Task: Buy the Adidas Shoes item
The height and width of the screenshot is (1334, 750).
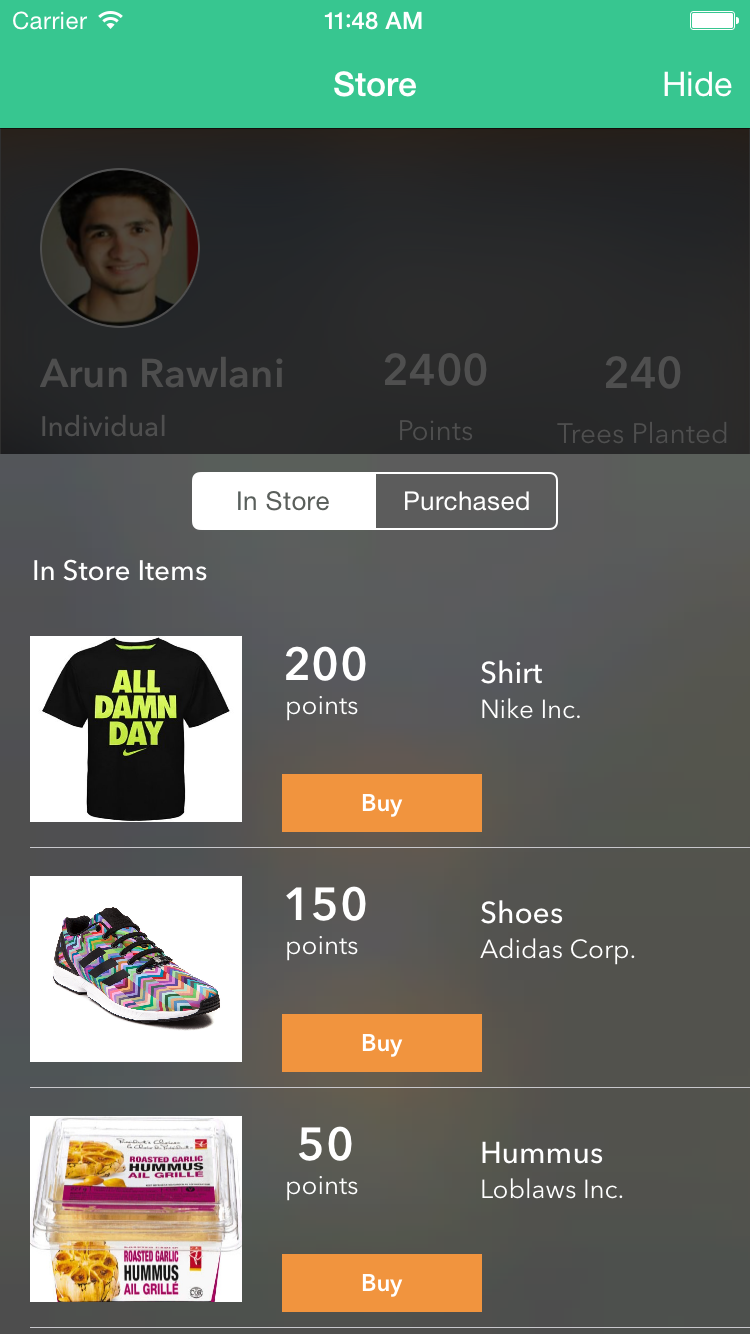Action: [381, 1043]
